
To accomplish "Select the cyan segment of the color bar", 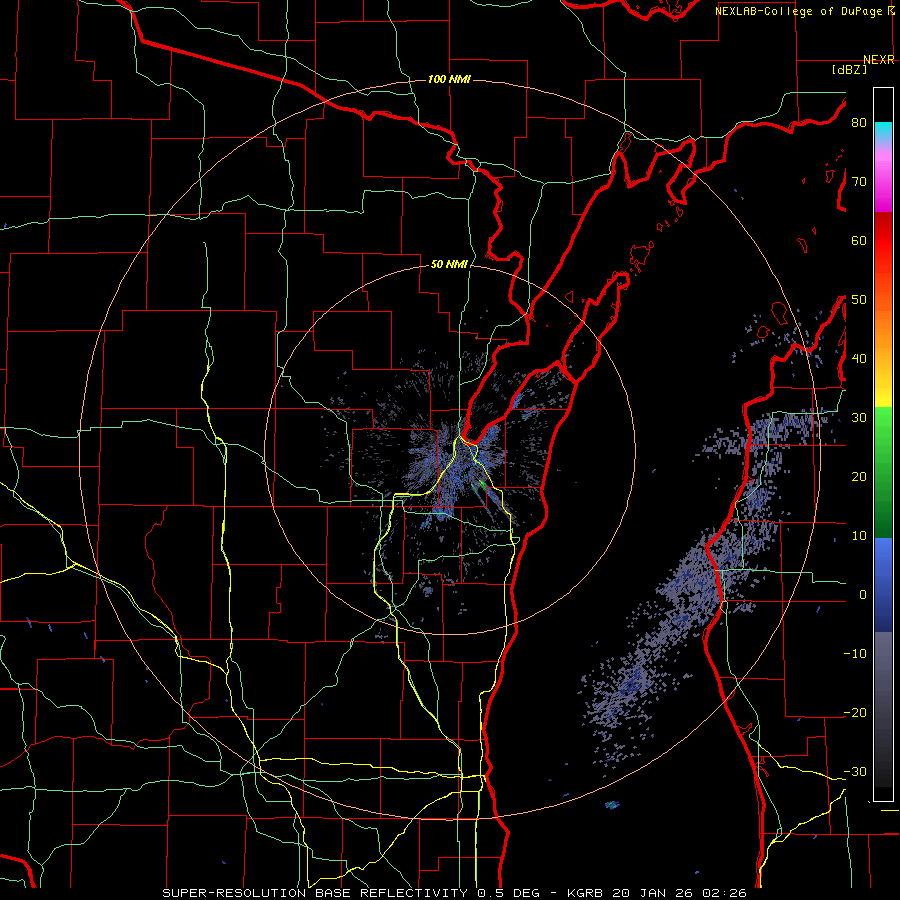I will (x=883, y=131).
